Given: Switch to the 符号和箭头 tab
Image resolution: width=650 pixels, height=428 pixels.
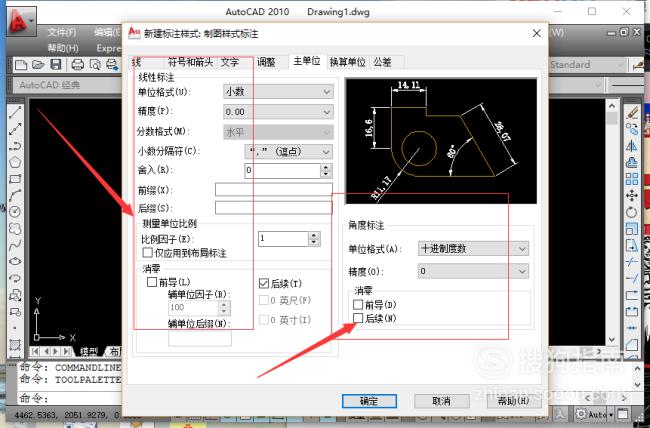Looking at the screenshot, I should point(190,62).
